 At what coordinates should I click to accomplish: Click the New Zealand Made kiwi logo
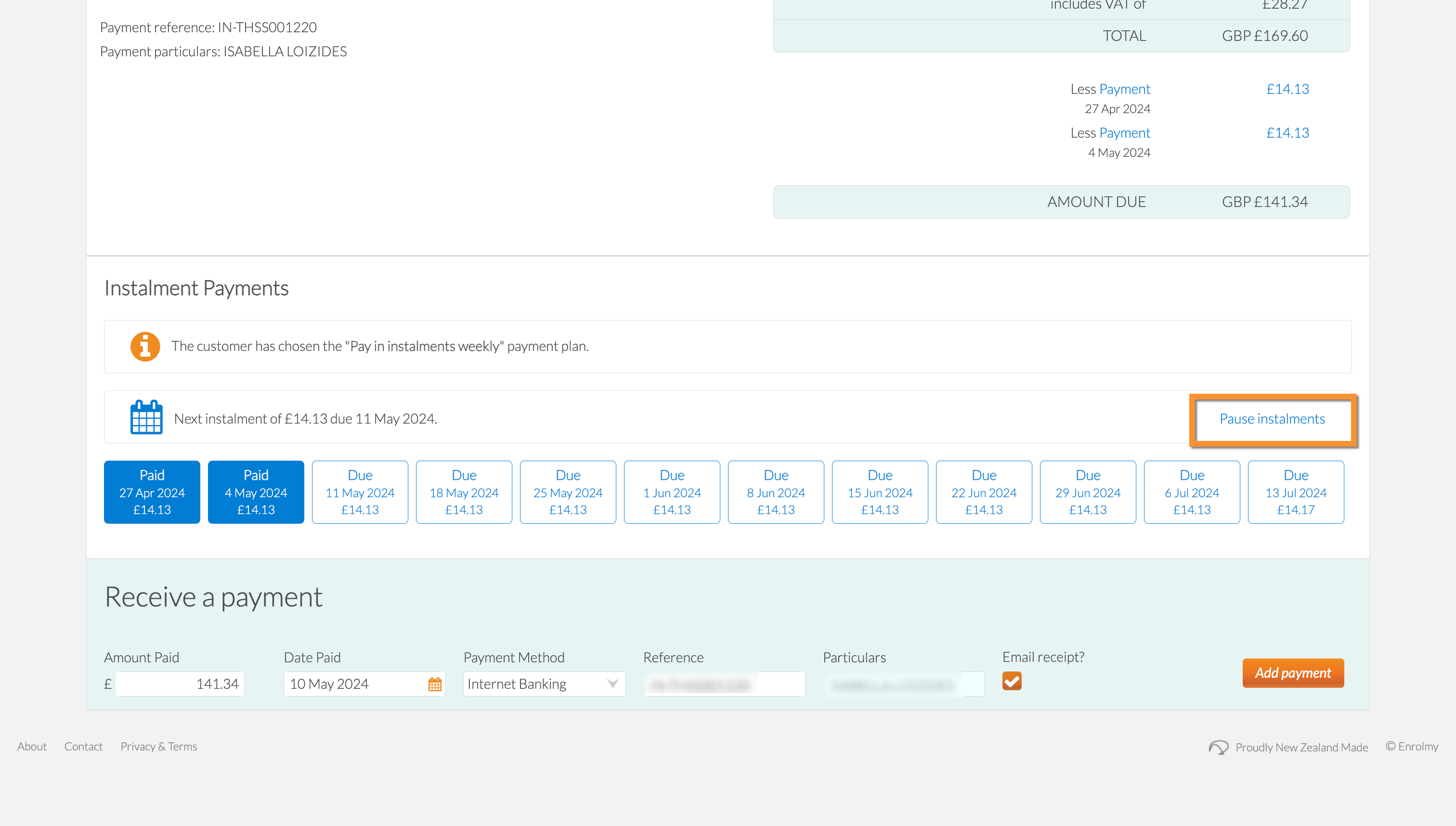pyautogui.click(x=1218, y=747)
